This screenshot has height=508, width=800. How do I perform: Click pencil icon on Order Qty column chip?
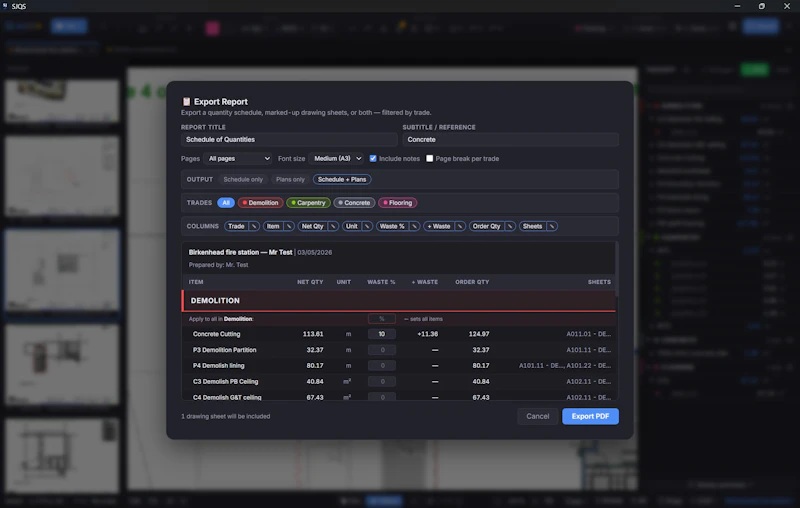(510, 226)
